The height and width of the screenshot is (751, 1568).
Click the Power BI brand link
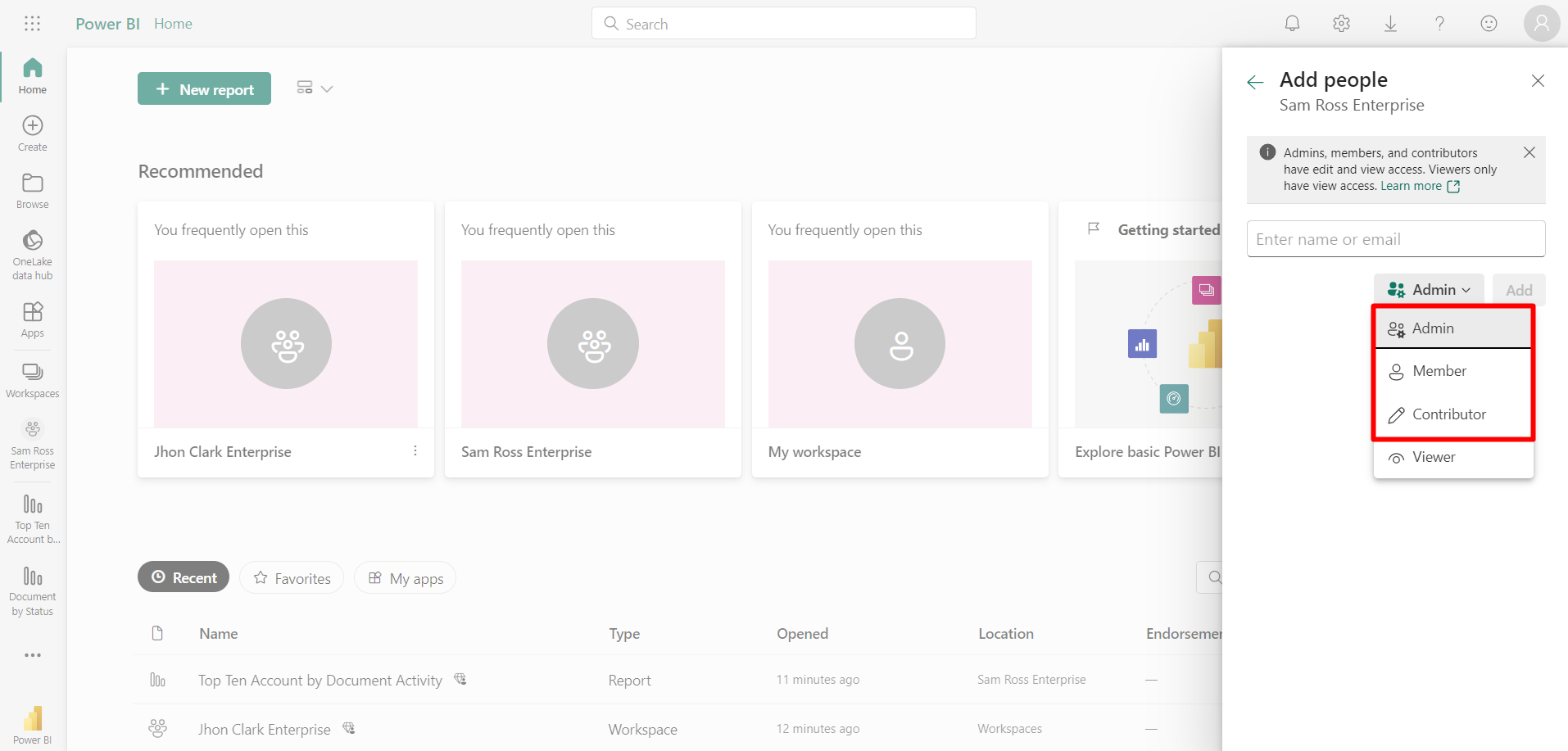click(107, 24)
